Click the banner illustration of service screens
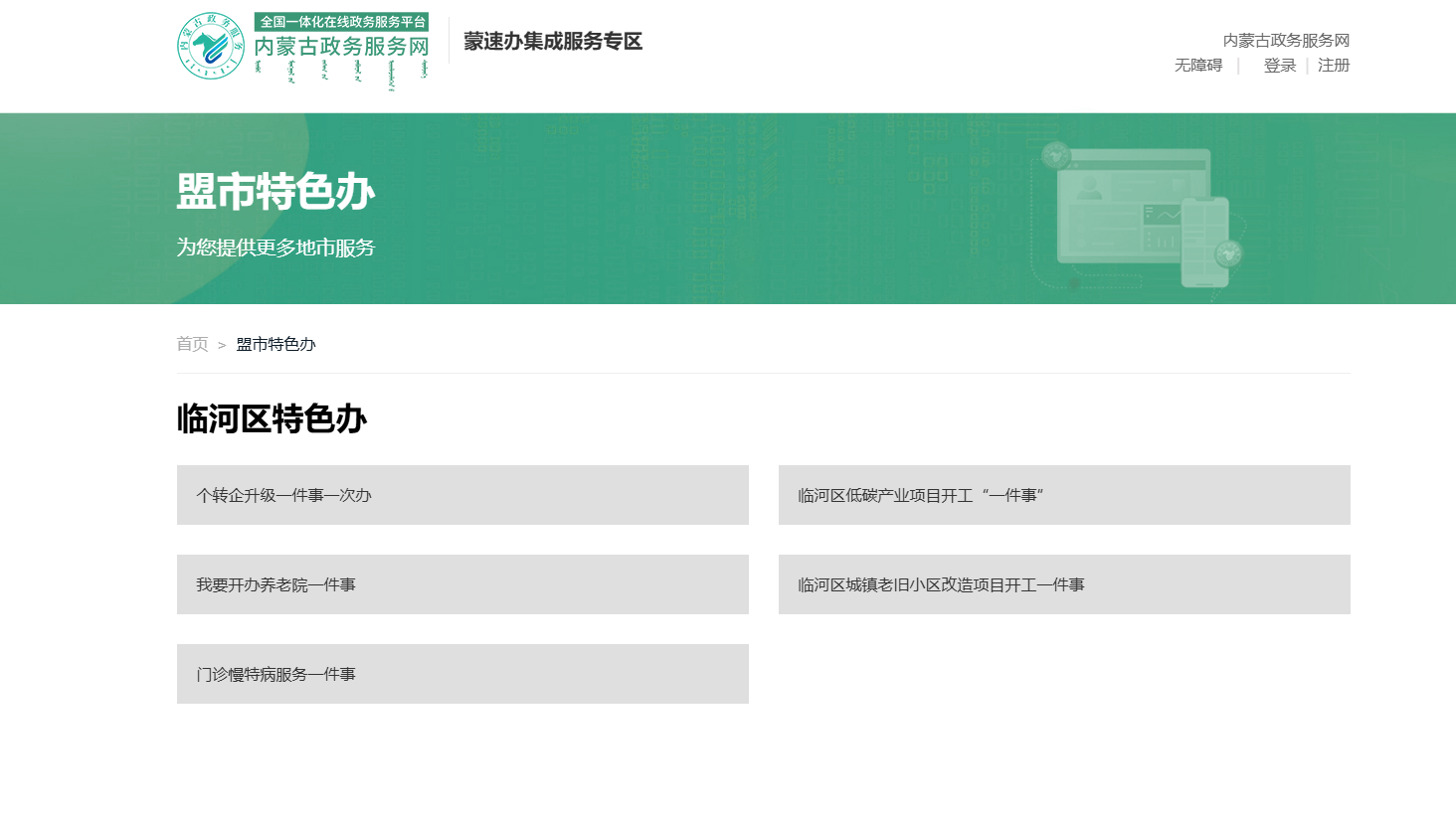Image resolution: width=1456 pixels, height=822 pixels. pyautogui.click(x=1134, y=214)
